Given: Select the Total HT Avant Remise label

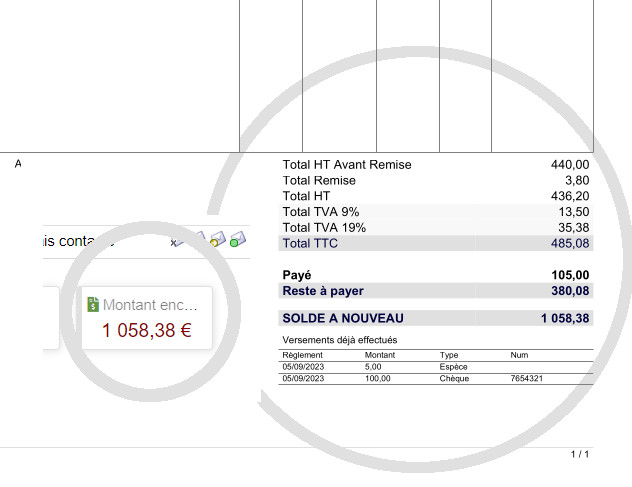Looking at the screenshot, I should (x=347, y=164).
